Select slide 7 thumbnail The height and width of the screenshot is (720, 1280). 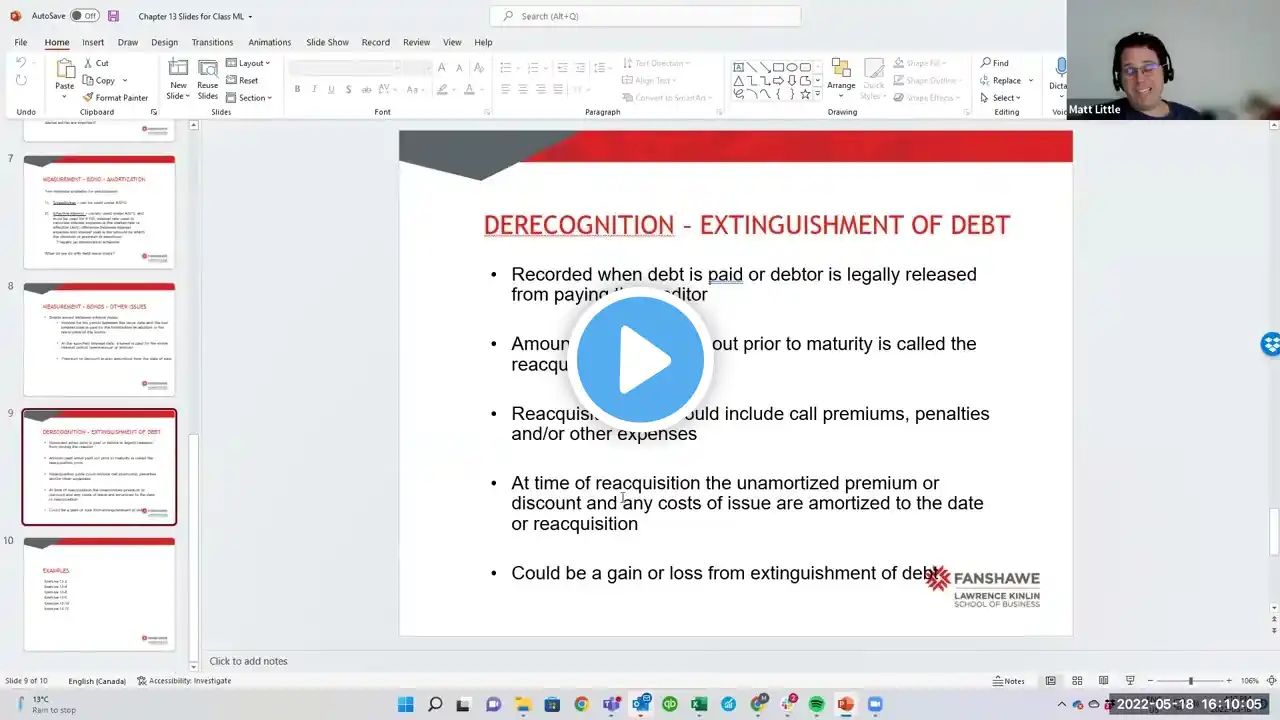point(99,212)
